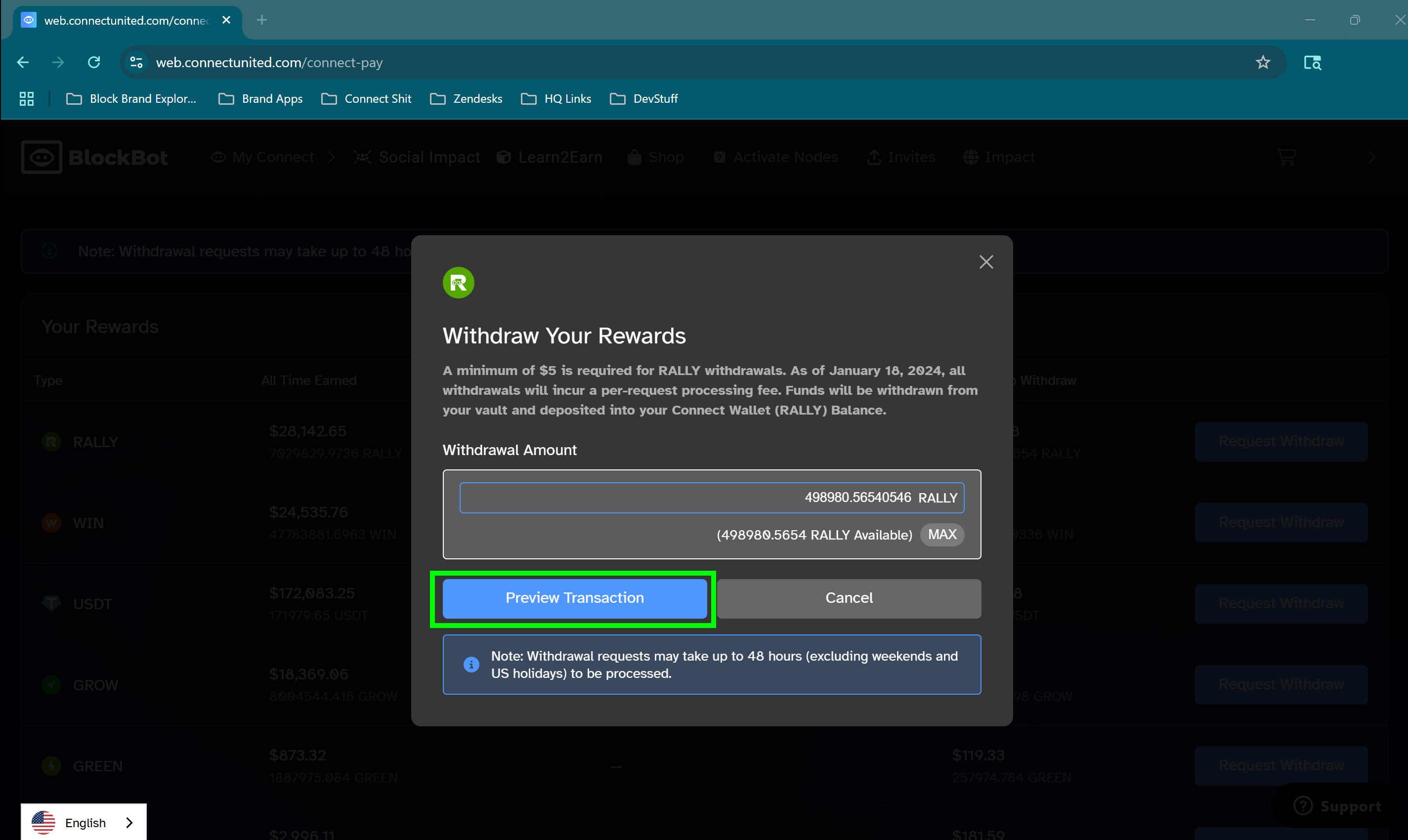Image resolution: width=1408 pixels, height=840 pixels.
Task: Expand My Connect chevron arrow
Action: click(x=331, y=157)
